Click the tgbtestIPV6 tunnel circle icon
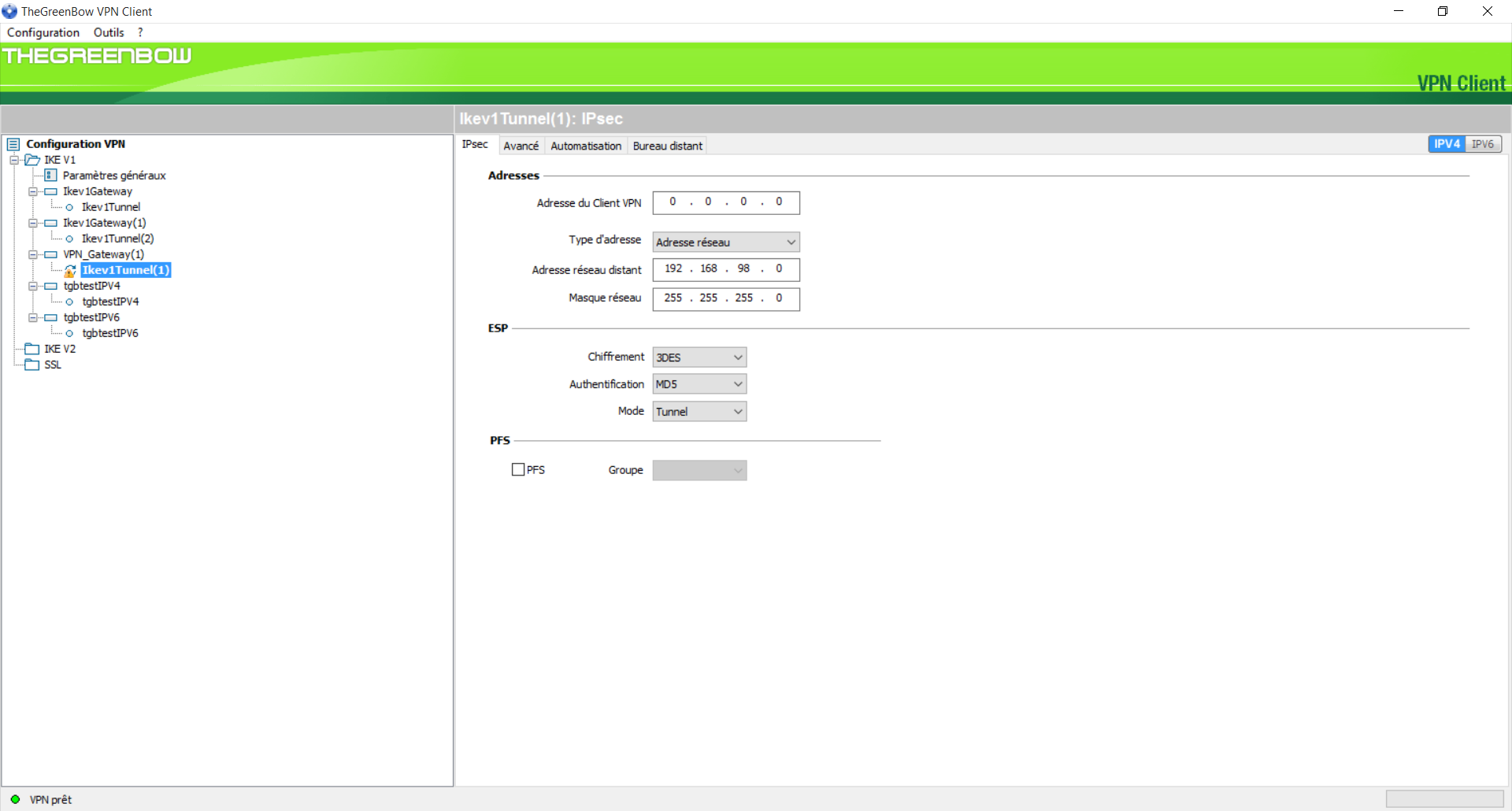This screenshot has height=811, width=1512. pyautogui.click(x=69, y=333)
